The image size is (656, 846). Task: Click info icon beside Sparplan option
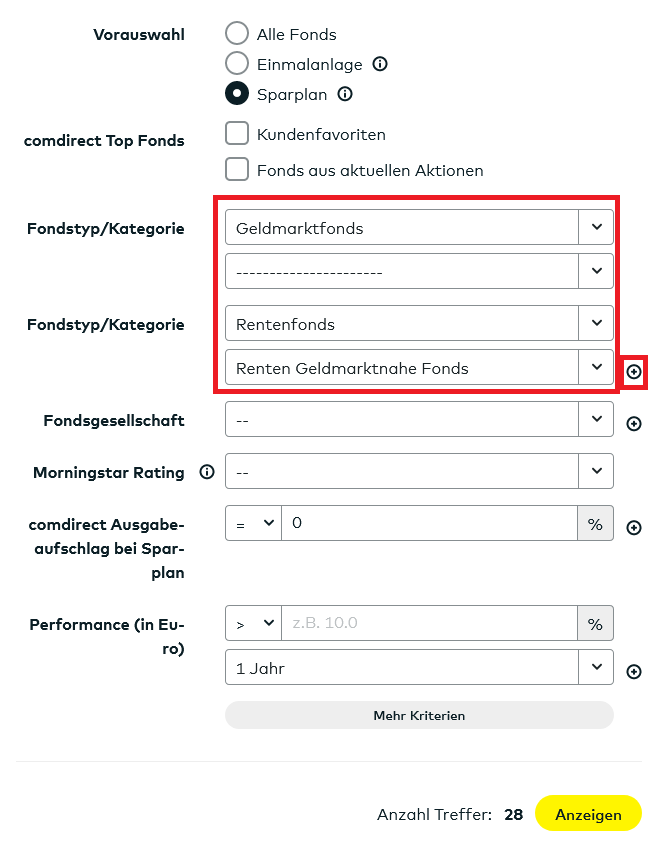coord(346,94)
